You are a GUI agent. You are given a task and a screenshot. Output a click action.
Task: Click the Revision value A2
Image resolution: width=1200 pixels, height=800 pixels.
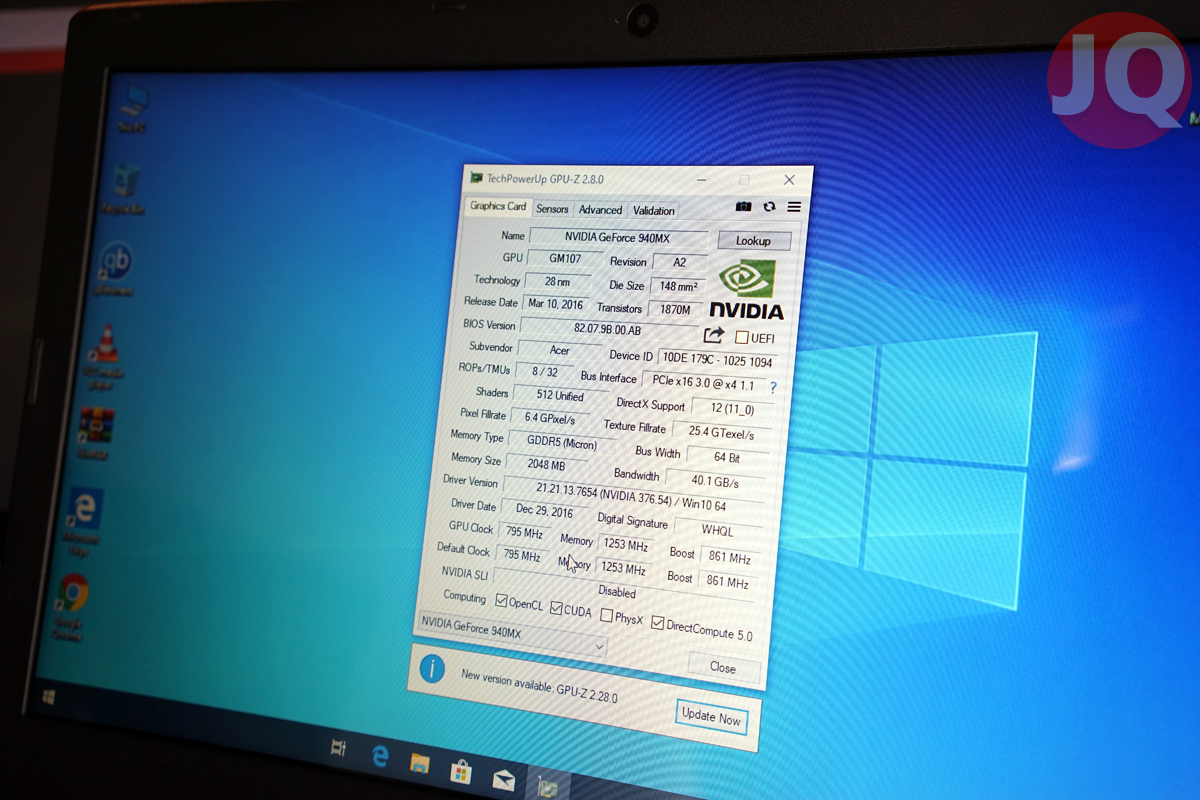[680, 263]
